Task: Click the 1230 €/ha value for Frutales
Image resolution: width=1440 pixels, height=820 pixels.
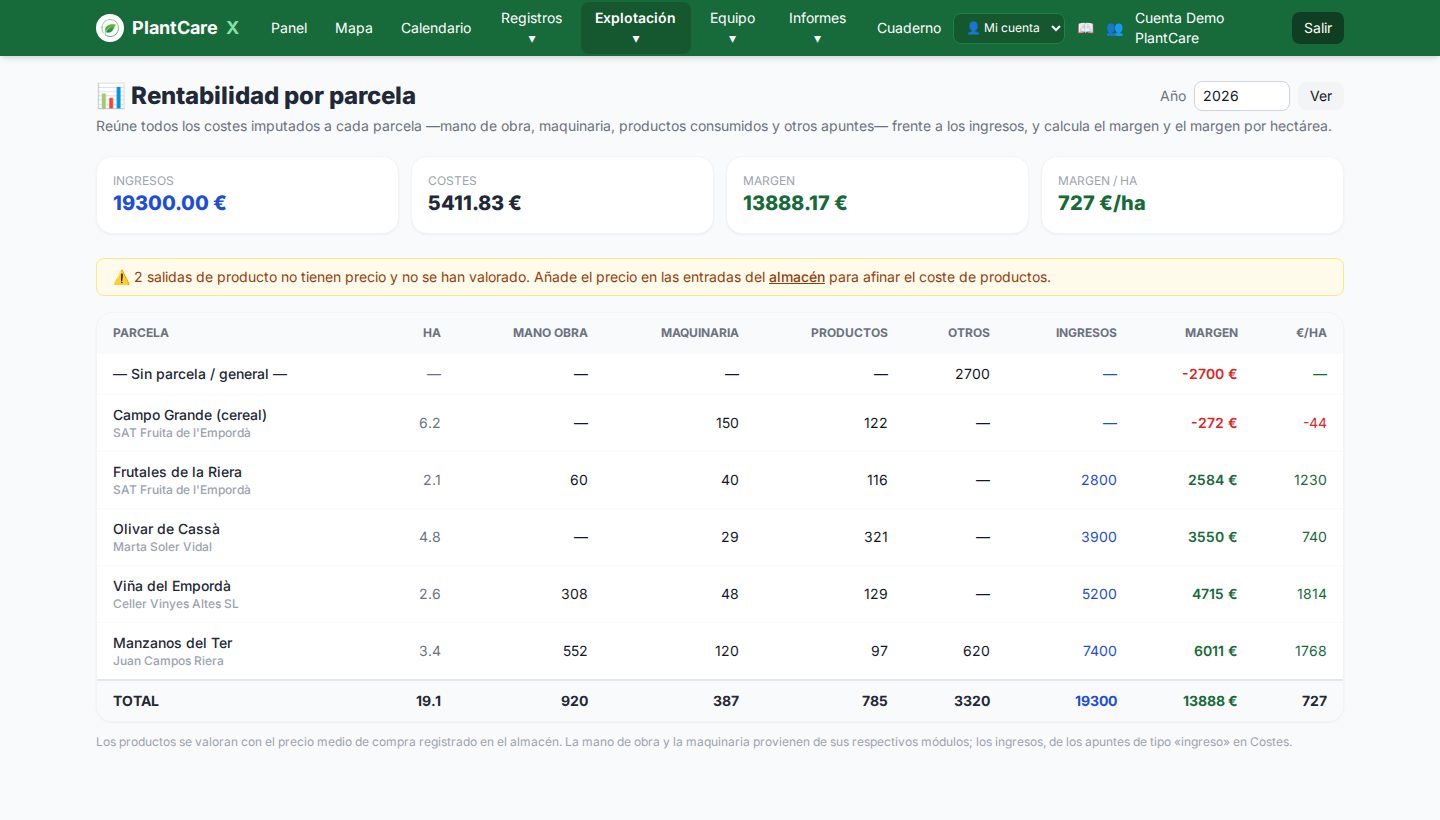Action: (x=1310, y=480)
